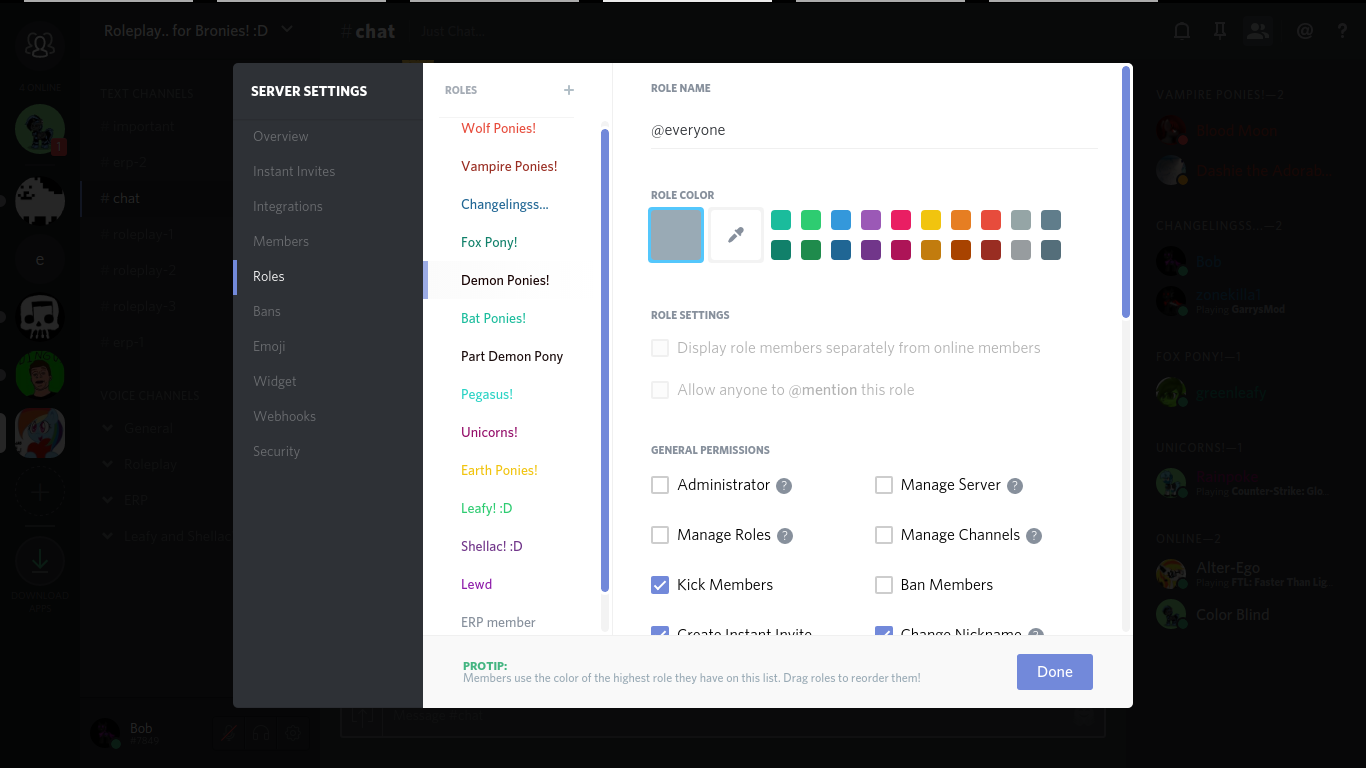Toggle Allow anyone to @mention checkbox
This screenshot has height=768, width=1366.
(660, 390)
